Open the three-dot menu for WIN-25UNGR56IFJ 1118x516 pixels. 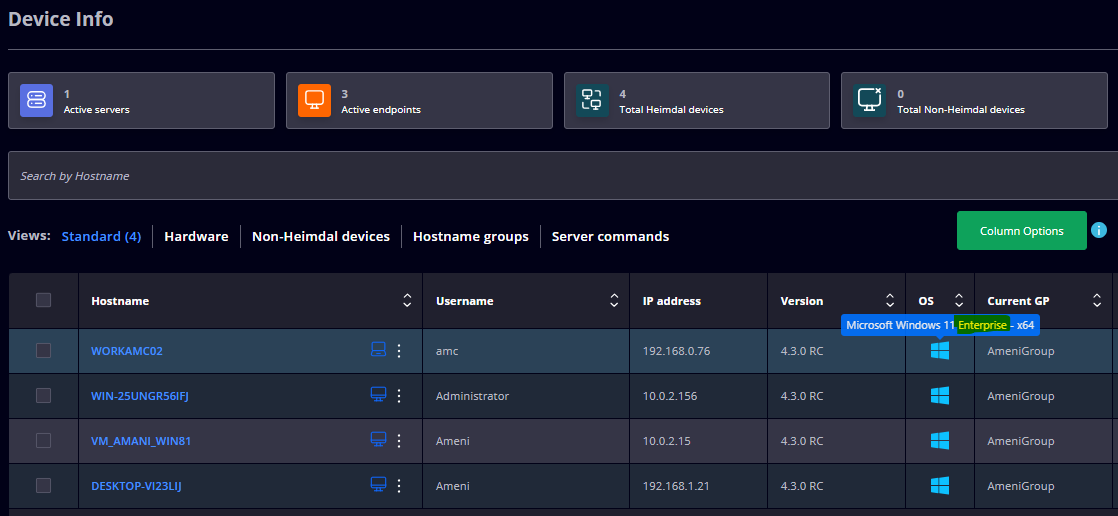pyautogui.click(x=399, y=396)
